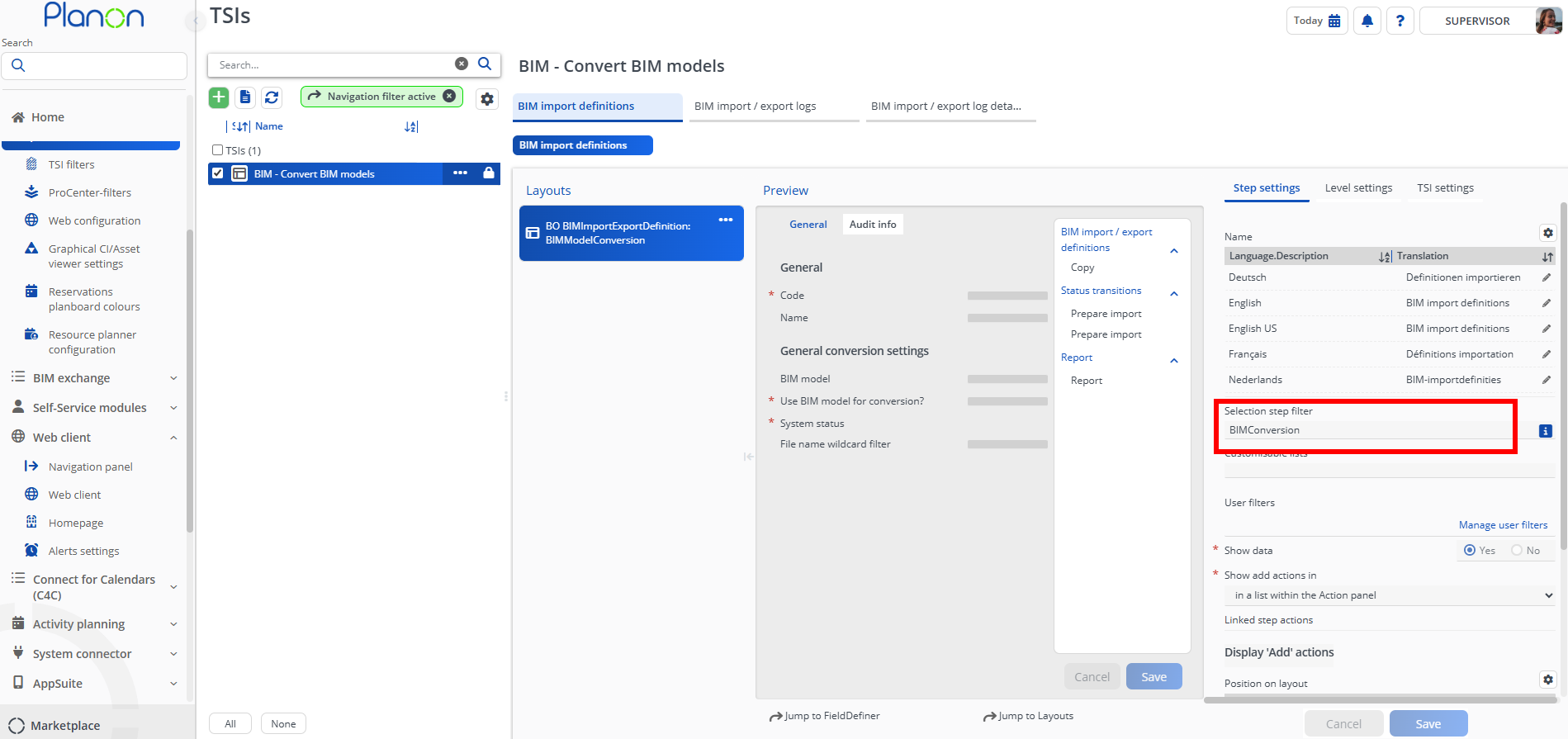Viewport: 1568px width, 739px height.
Task: Edit the English US translation
Action: tap(1547, 329)
